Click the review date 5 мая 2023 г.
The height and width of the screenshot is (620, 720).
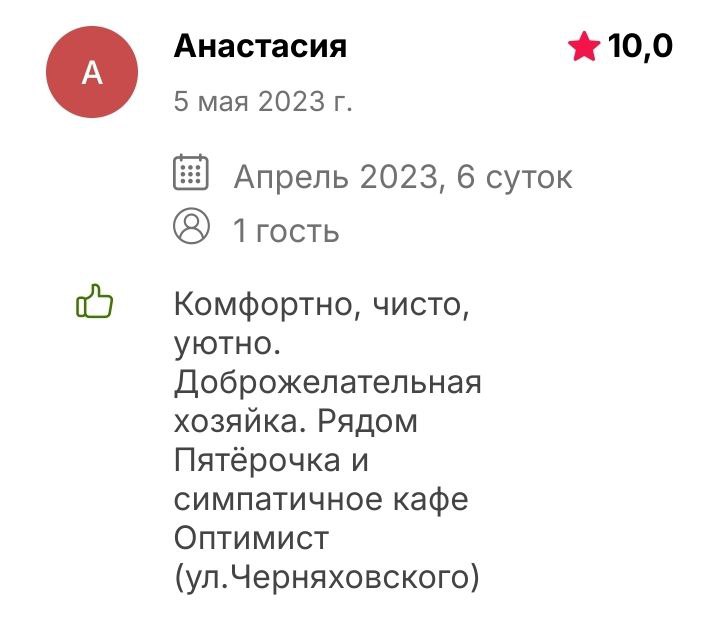(x=264, y=101)
